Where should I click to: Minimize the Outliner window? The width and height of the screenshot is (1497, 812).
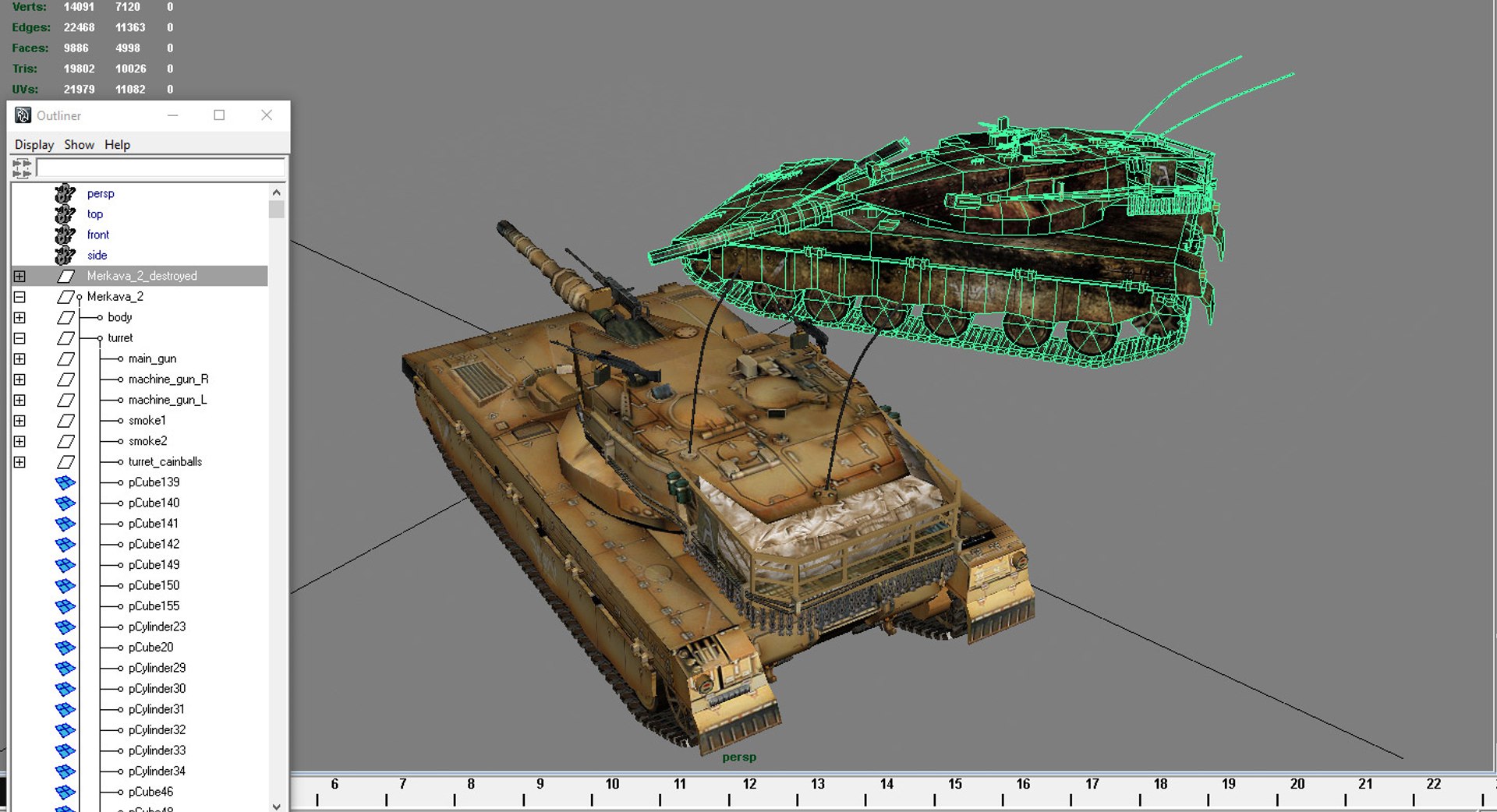173,115
